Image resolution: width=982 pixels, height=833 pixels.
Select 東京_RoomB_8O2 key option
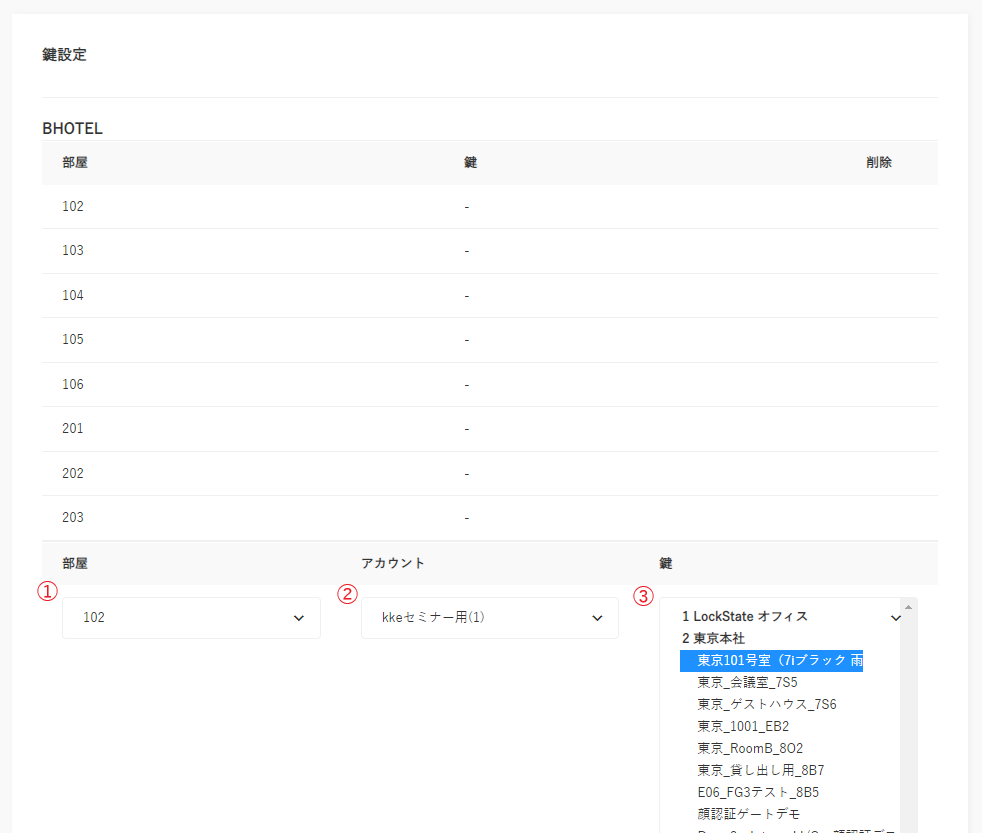(x=750, y=748)
